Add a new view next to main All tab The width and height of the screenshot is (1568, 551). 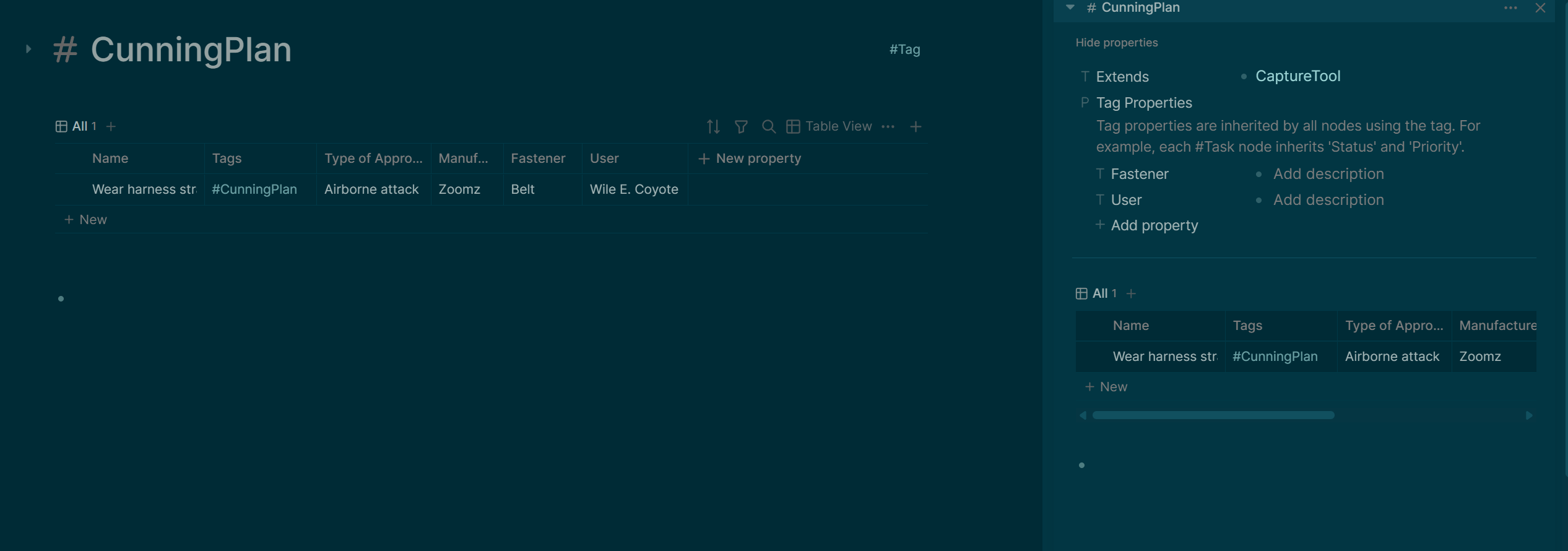111,127
